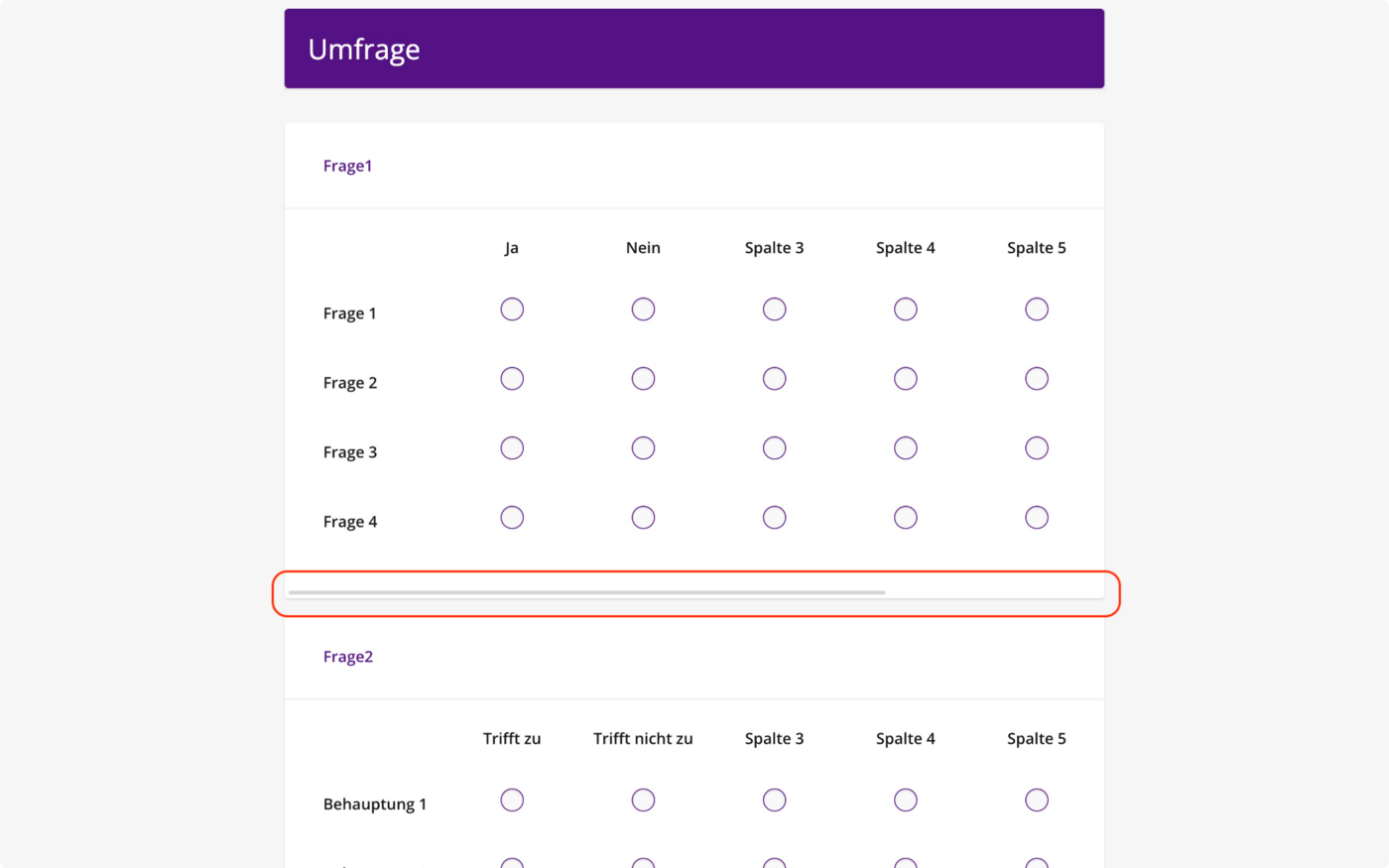Click the Frage 3 row label
The width and height of the screenshot is (1389, 868).
point(350,452)
